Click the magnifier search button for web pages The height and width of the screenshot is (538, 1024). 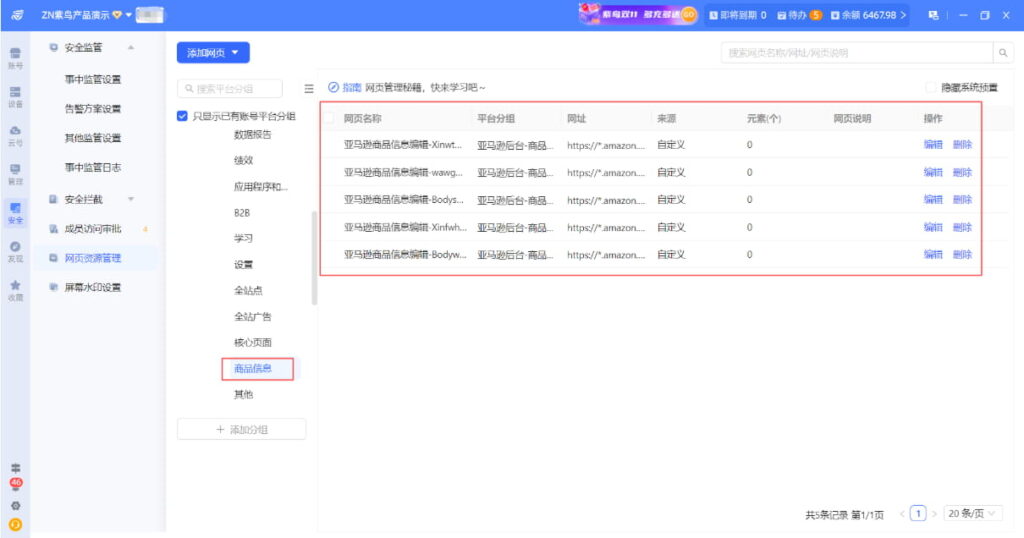(1002, 53)
